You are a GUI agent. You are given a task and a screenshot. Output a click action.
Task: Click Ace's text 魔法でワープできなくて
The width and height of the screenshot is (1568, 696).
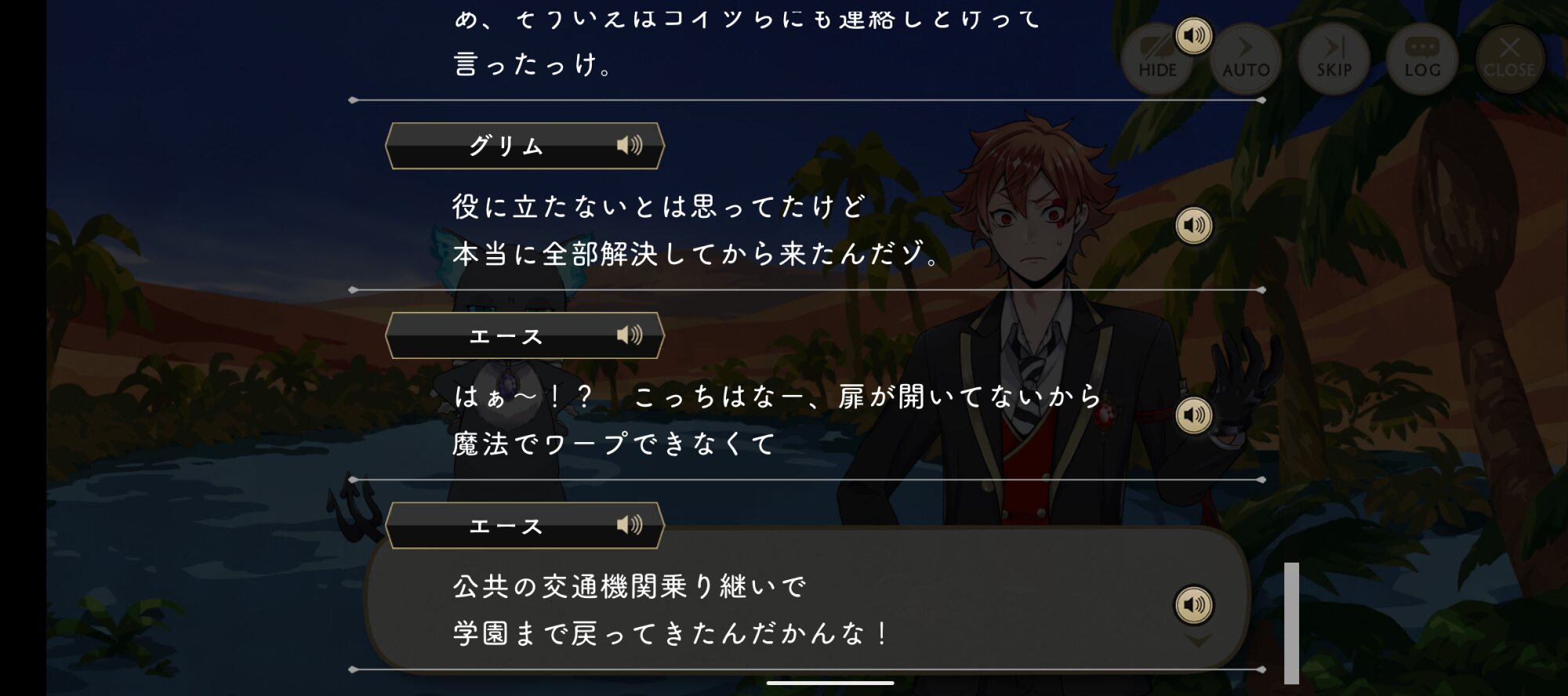coord(614,444)
